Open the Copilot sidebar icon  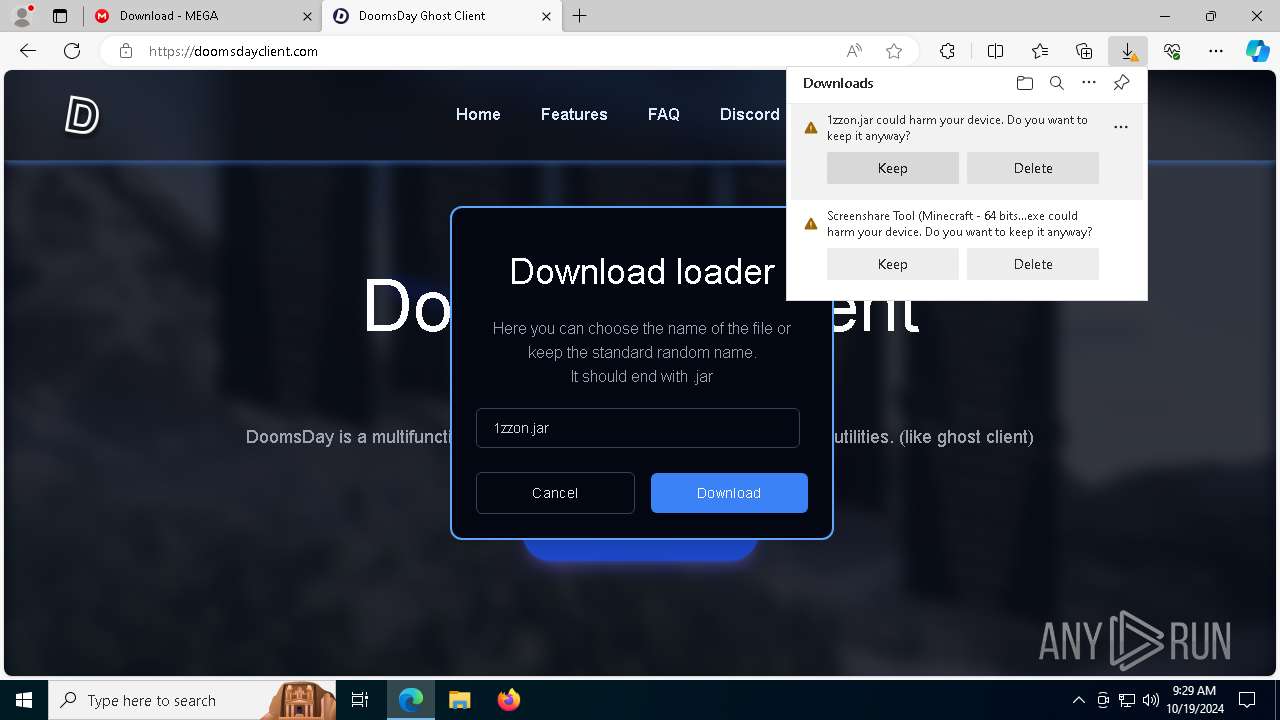point(1258,51)
